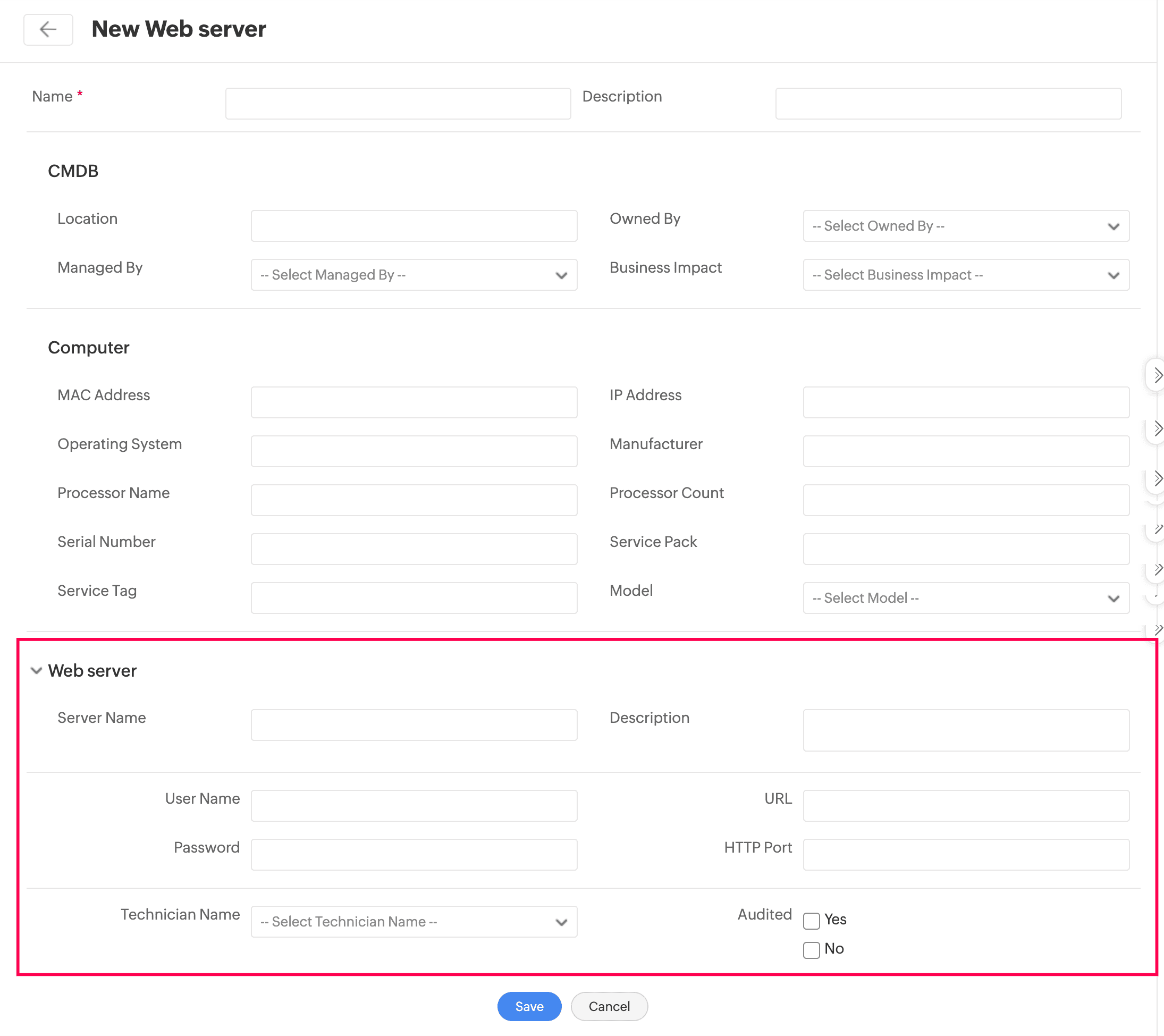Screen dimensions: 1164x1036
Task: Click the MAC Address text box
Action: (x=414, y=403)
